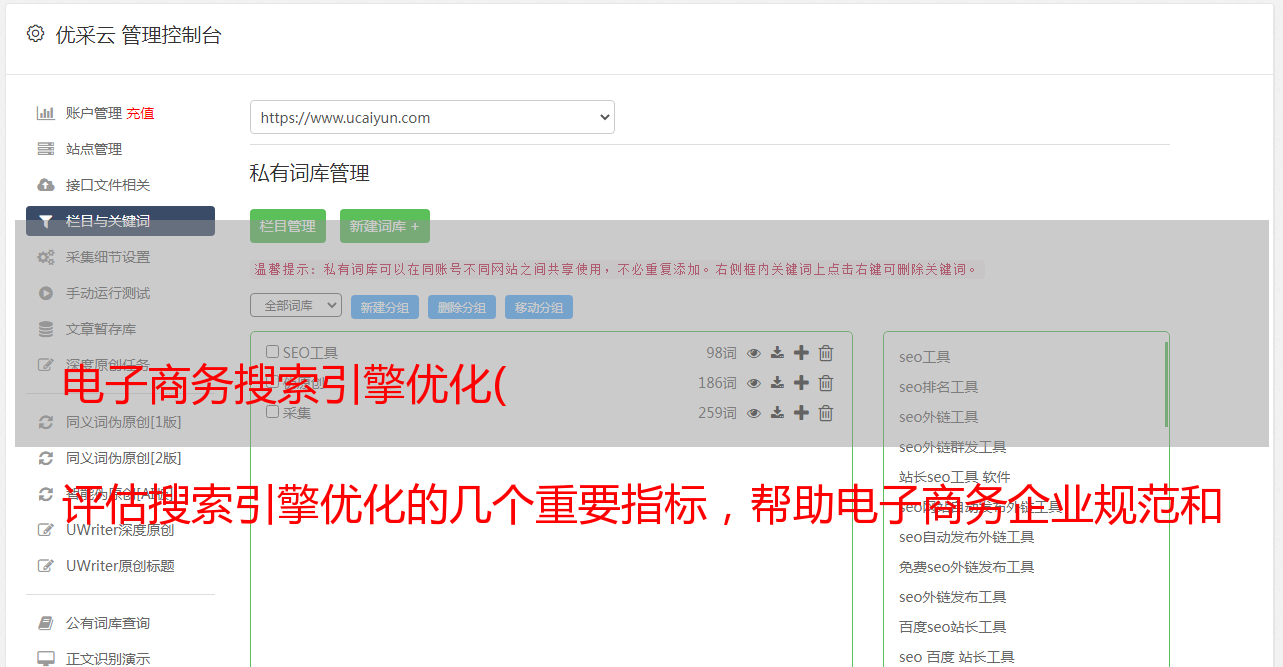Click the keyword seo自动发布外链工具

[966, 537]
